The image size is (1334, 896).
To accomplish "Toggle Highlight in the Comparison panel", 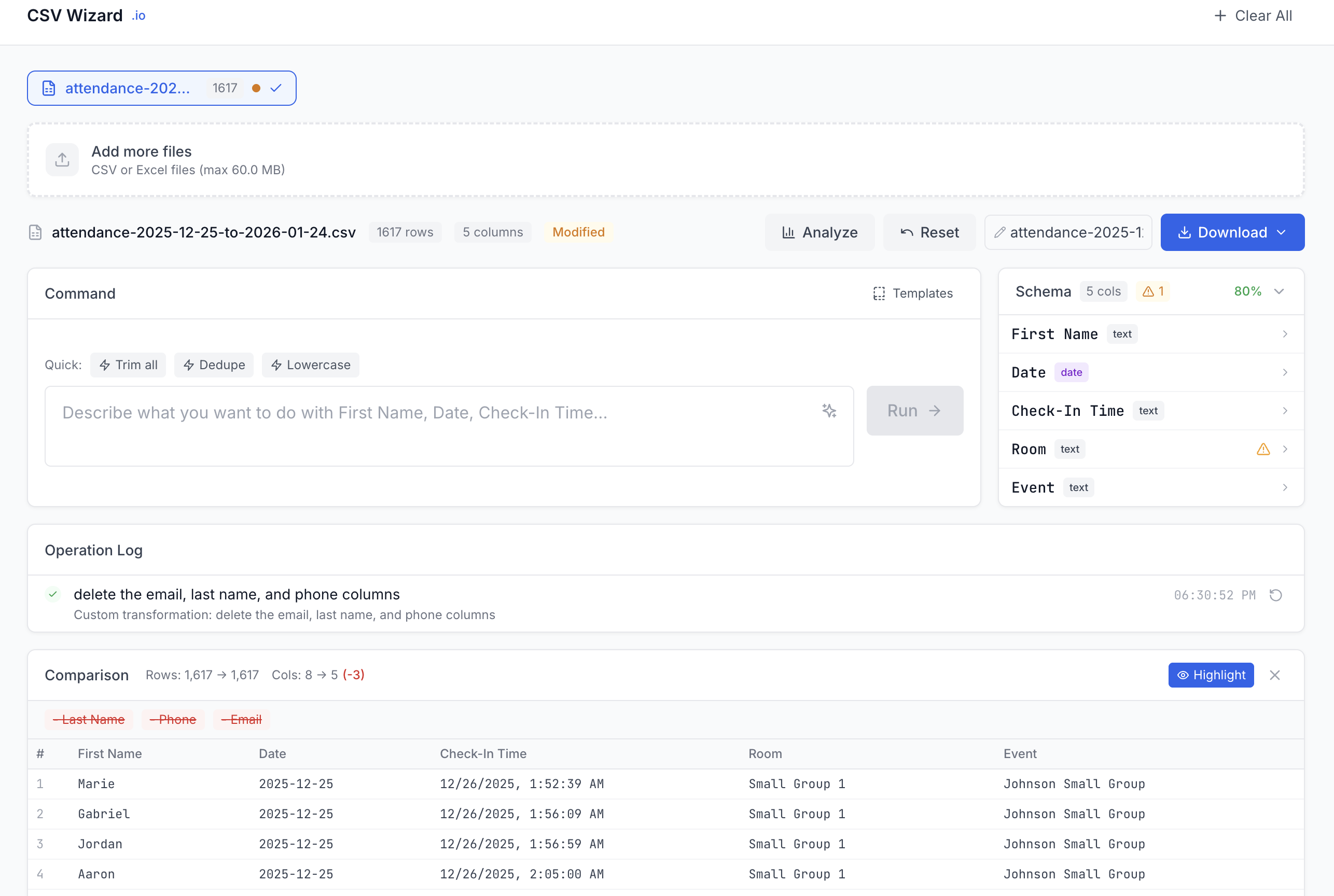I will 1211,675.
